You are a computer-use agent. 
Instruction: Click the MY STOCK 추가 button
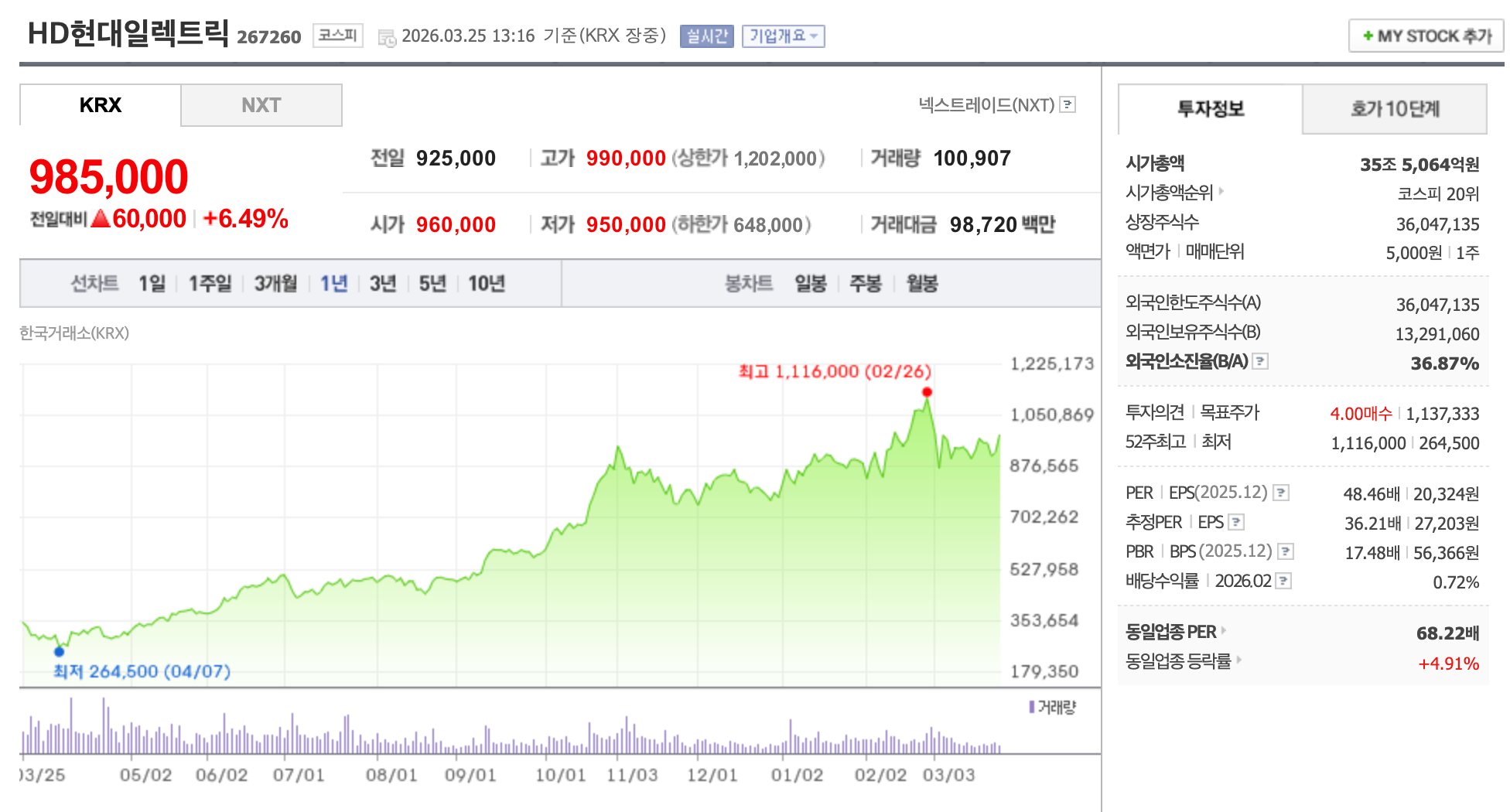[x=1426, y=36]
